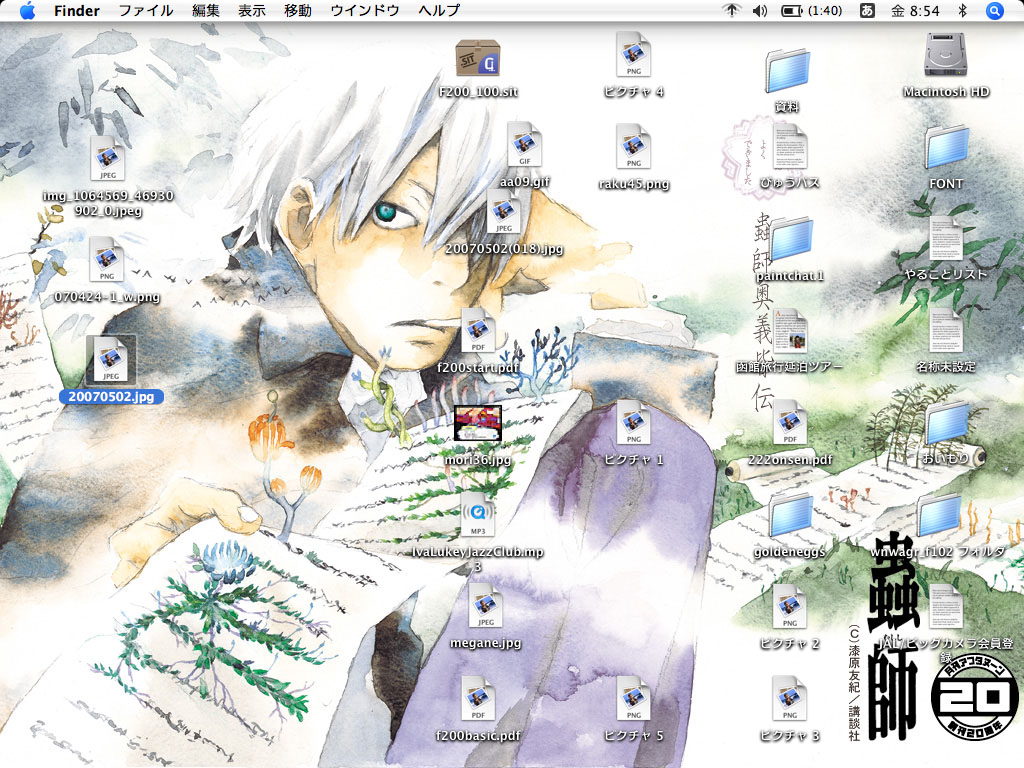The width and height of the screenshot is (1024, 768).
Task: Open the 移動 menu
Action: (298, 10)
